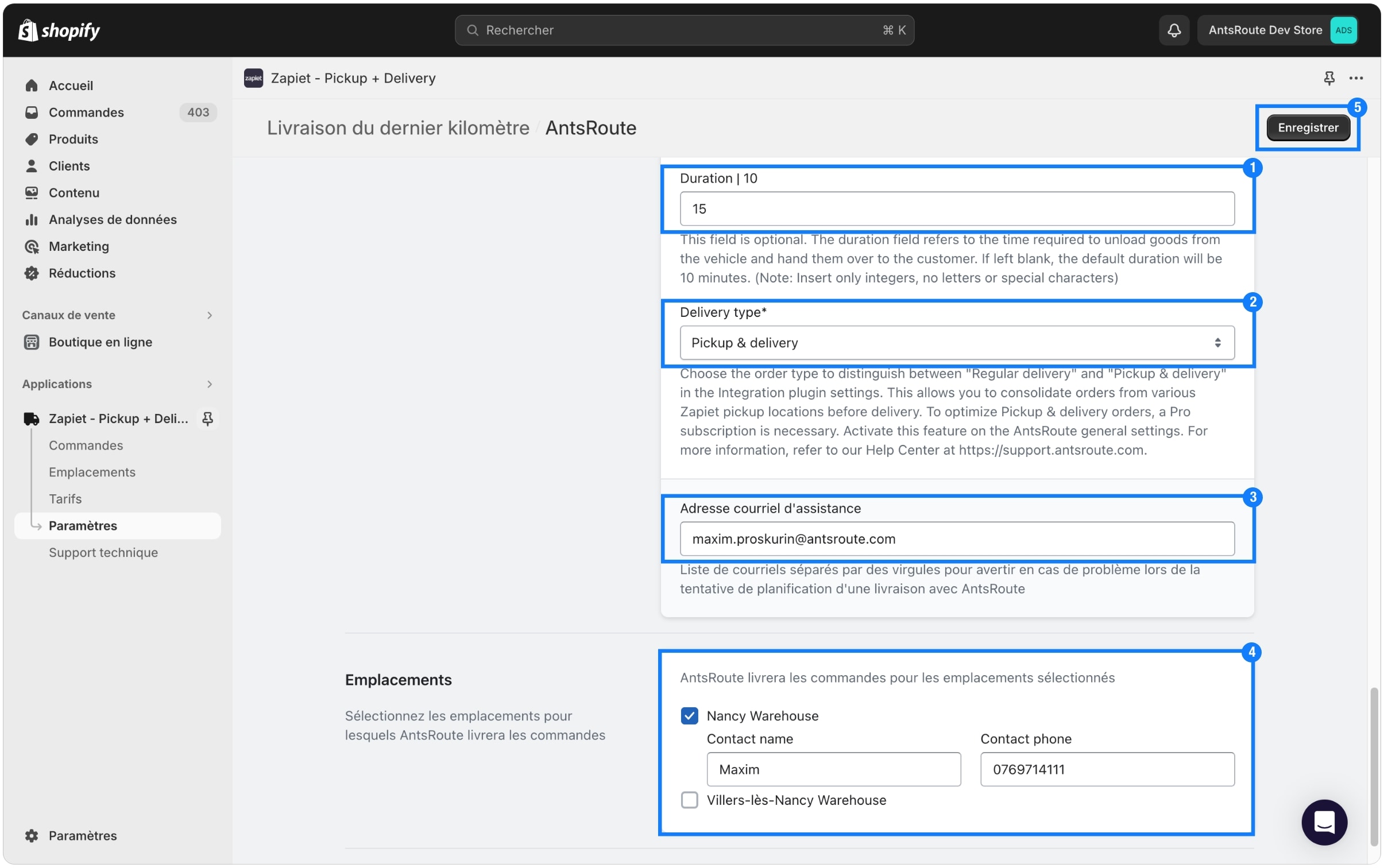
Task: Click the Marketing target icon
Action: (x=32, y=246)
